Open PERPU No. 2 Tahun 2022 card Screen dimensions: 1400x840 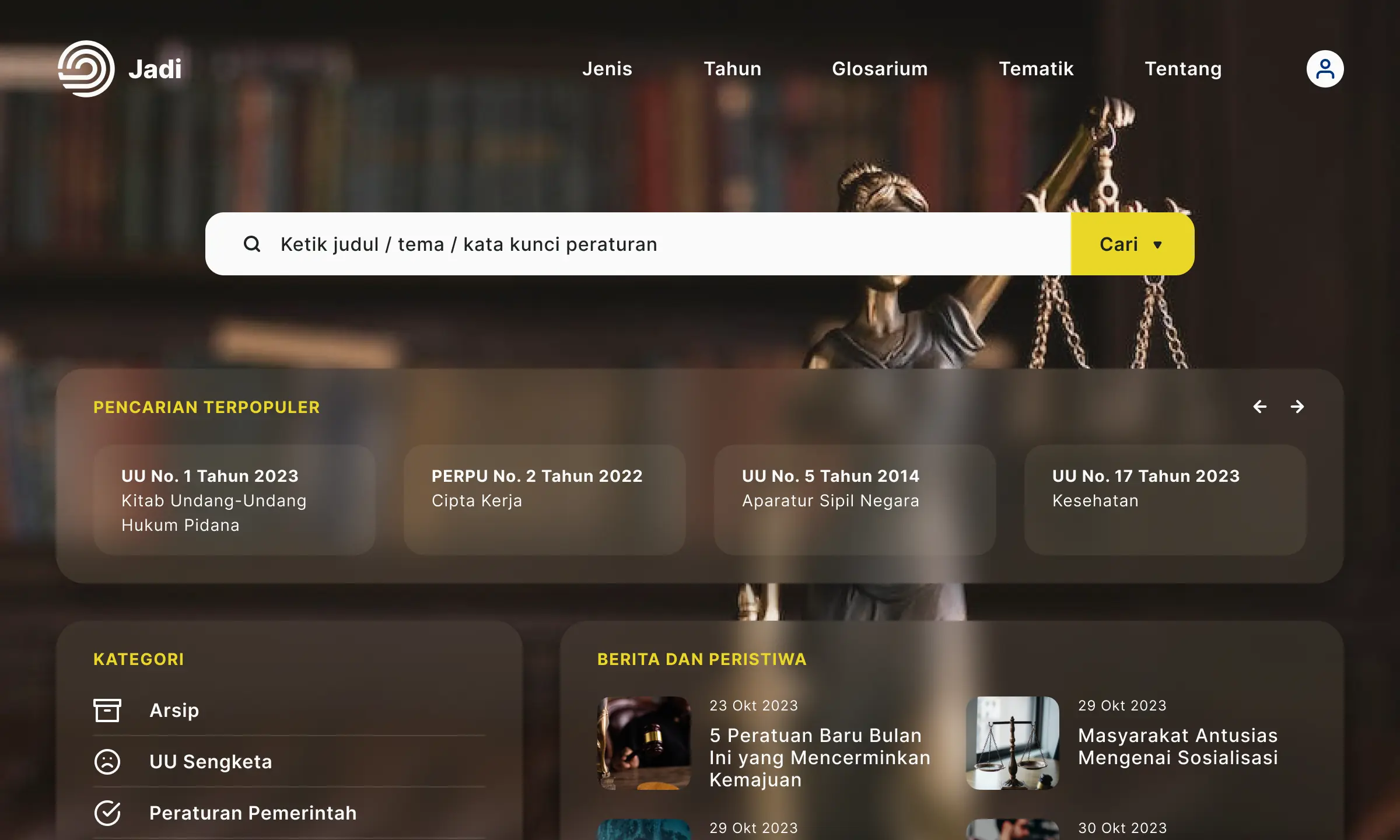545,500
